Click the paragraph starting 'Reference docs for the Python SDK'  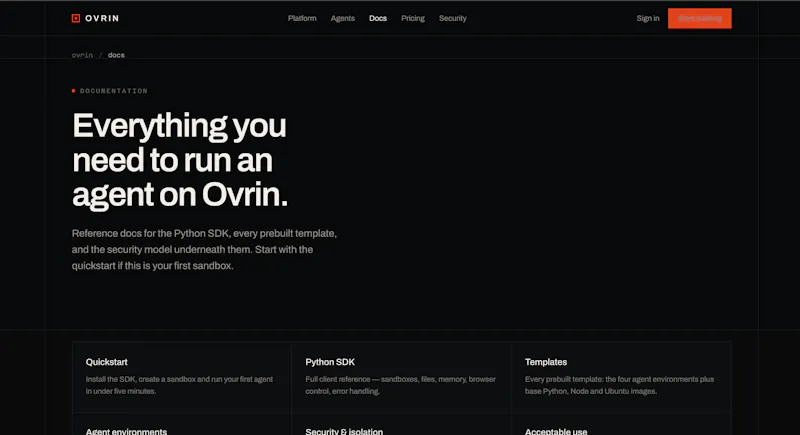(204, 249)
